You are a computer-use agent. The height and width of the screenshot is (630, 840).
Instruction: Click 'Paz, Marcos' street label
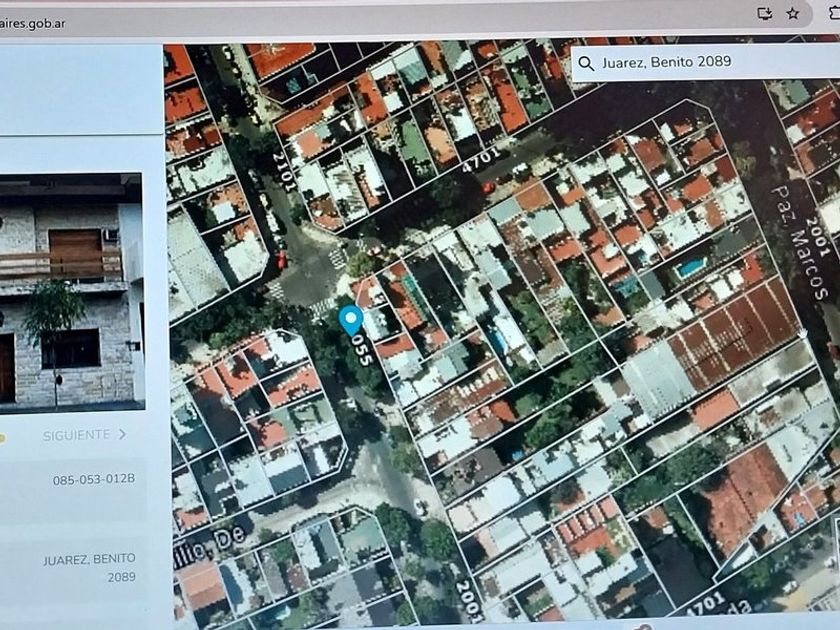click(x=800, y=243)
